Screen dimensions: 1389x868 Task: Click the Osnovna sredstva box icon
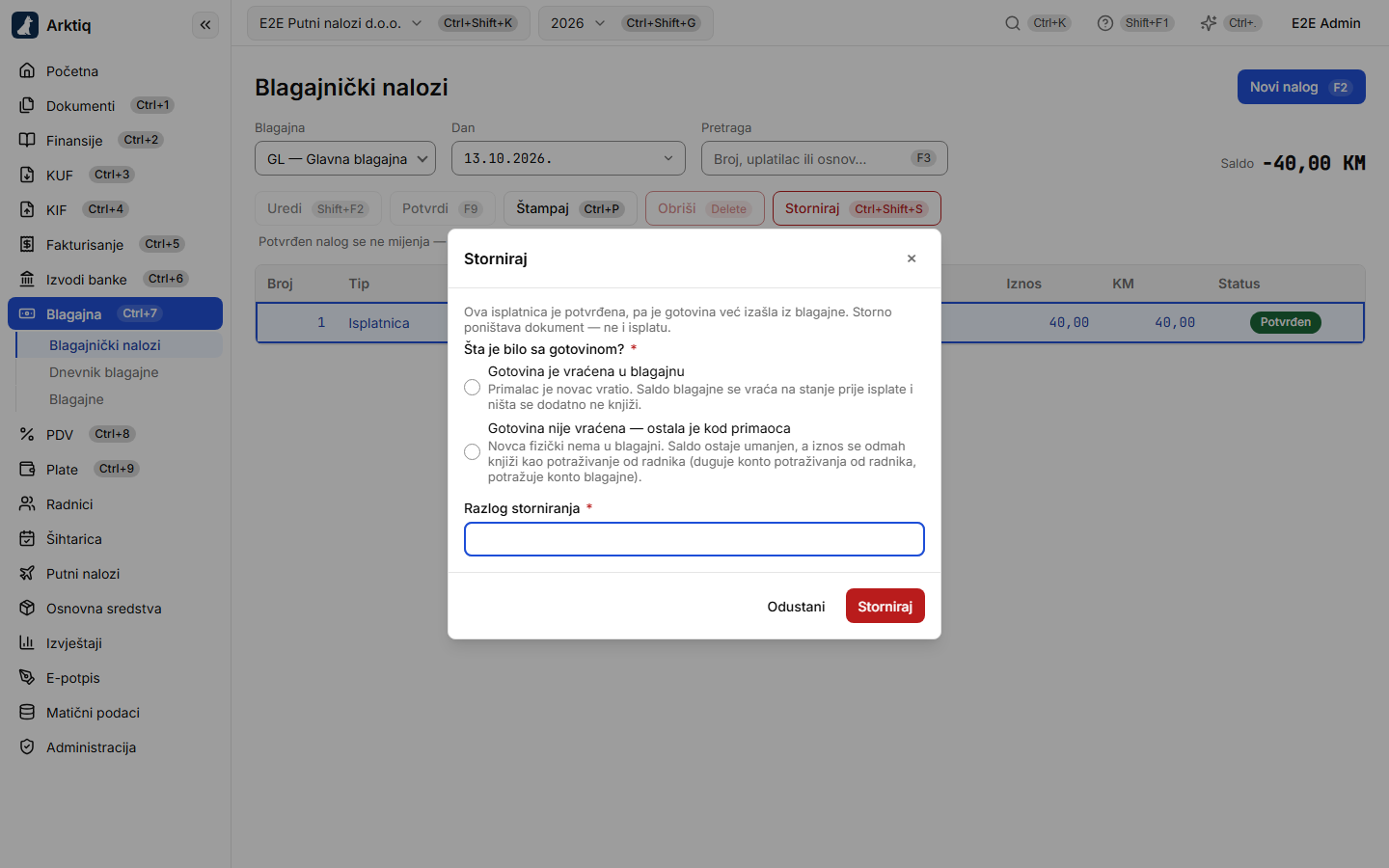tap(27, 608)
